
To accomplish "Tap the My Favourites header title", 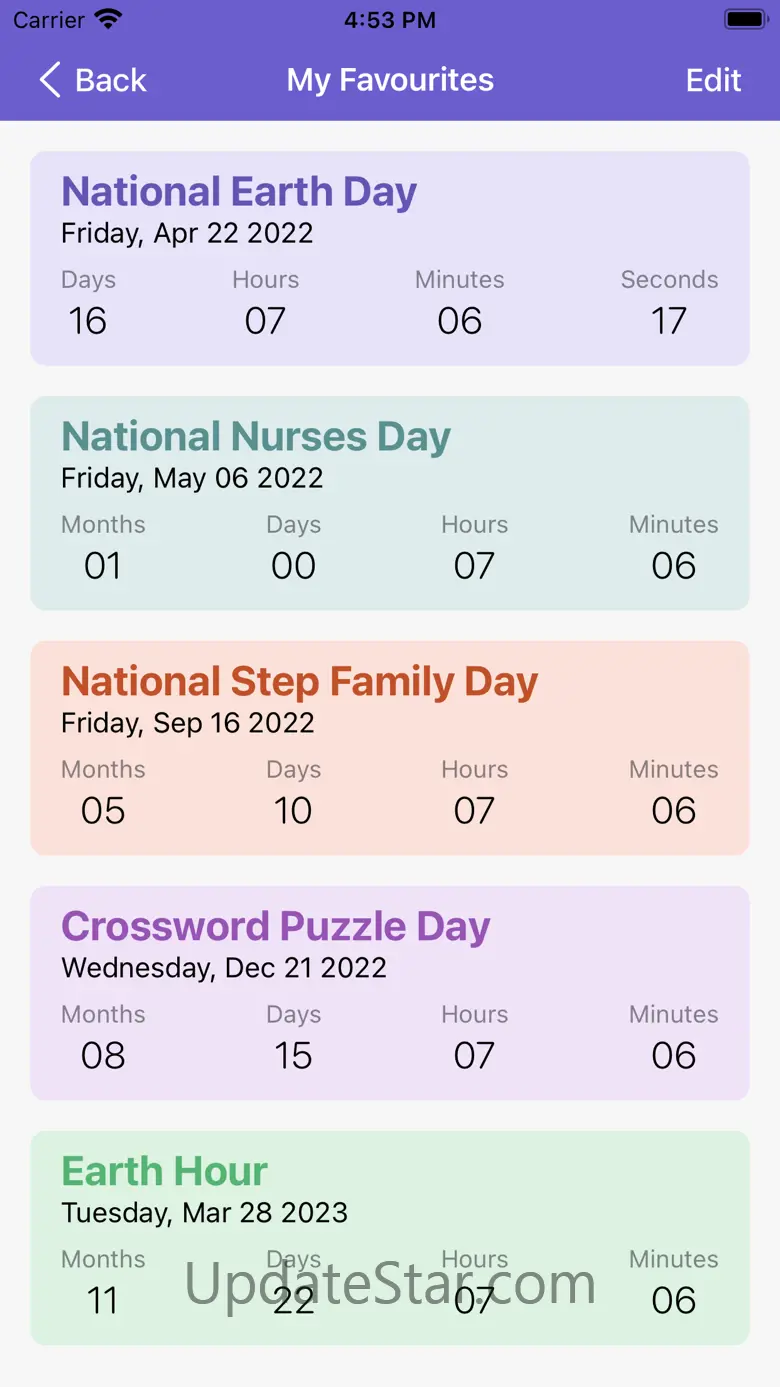I will (390, 80).
